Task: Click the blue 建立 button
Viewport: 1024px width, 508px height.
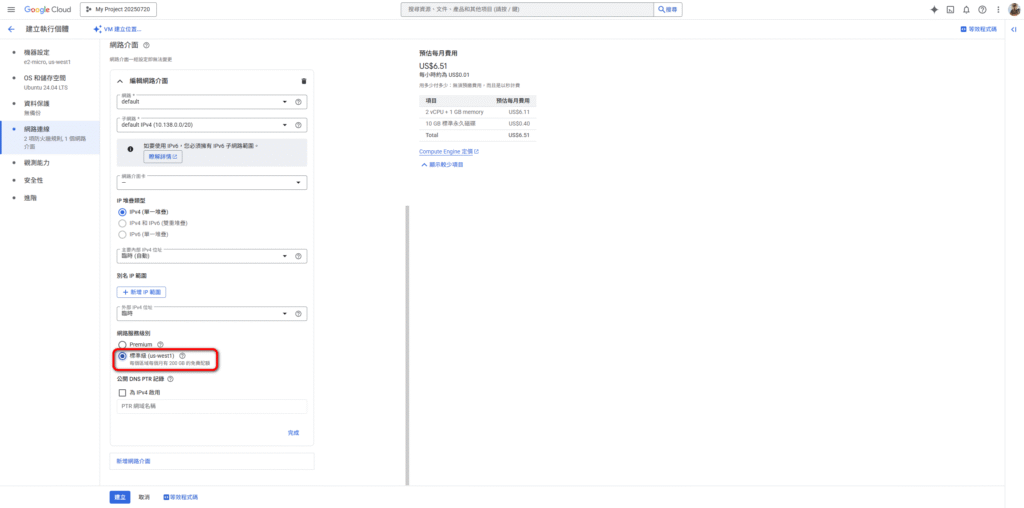Action: [x=120, y=496]
